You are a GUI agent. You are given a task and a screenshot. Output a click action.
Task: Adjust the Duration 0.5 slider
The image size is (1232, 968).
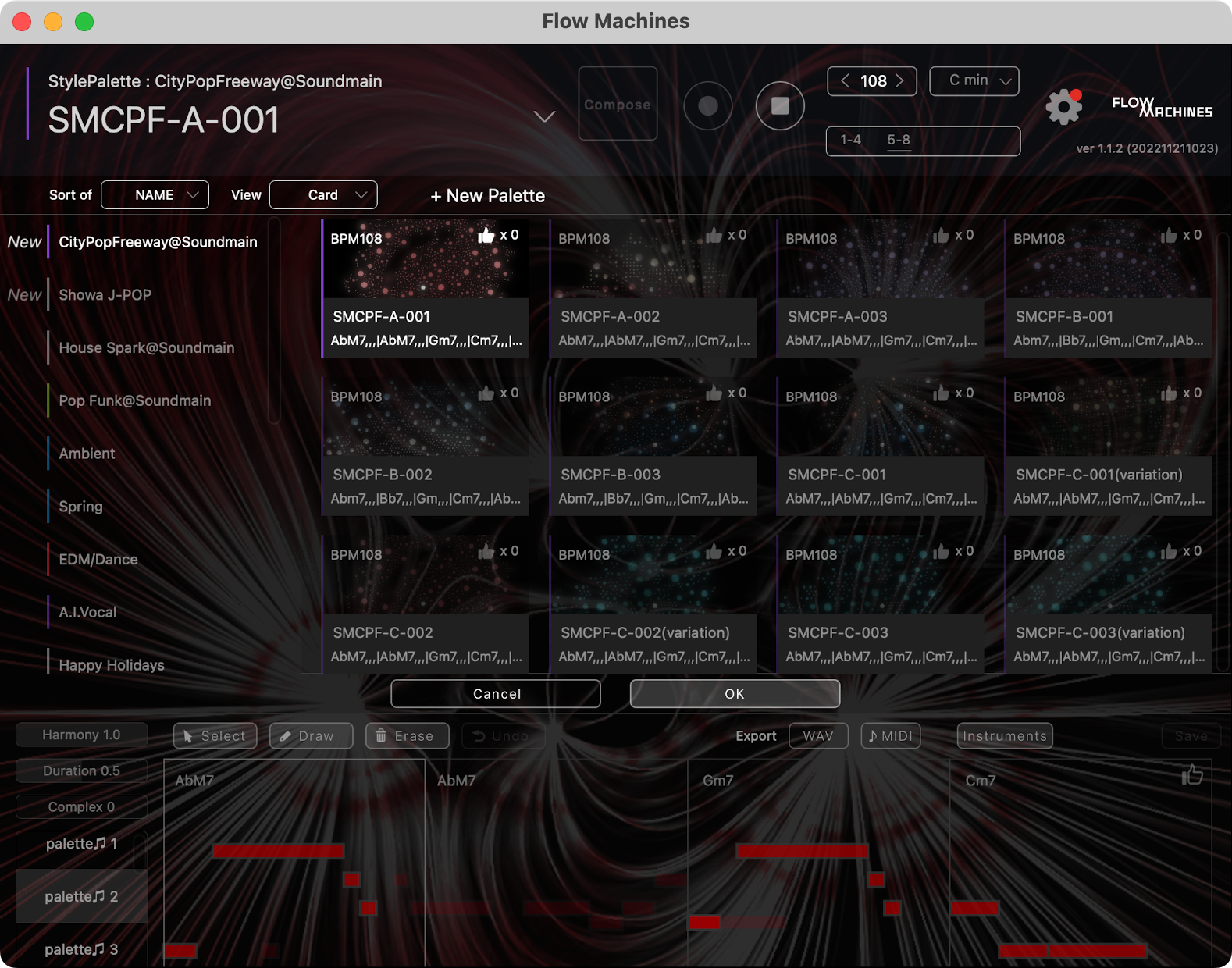click(81, 770)
